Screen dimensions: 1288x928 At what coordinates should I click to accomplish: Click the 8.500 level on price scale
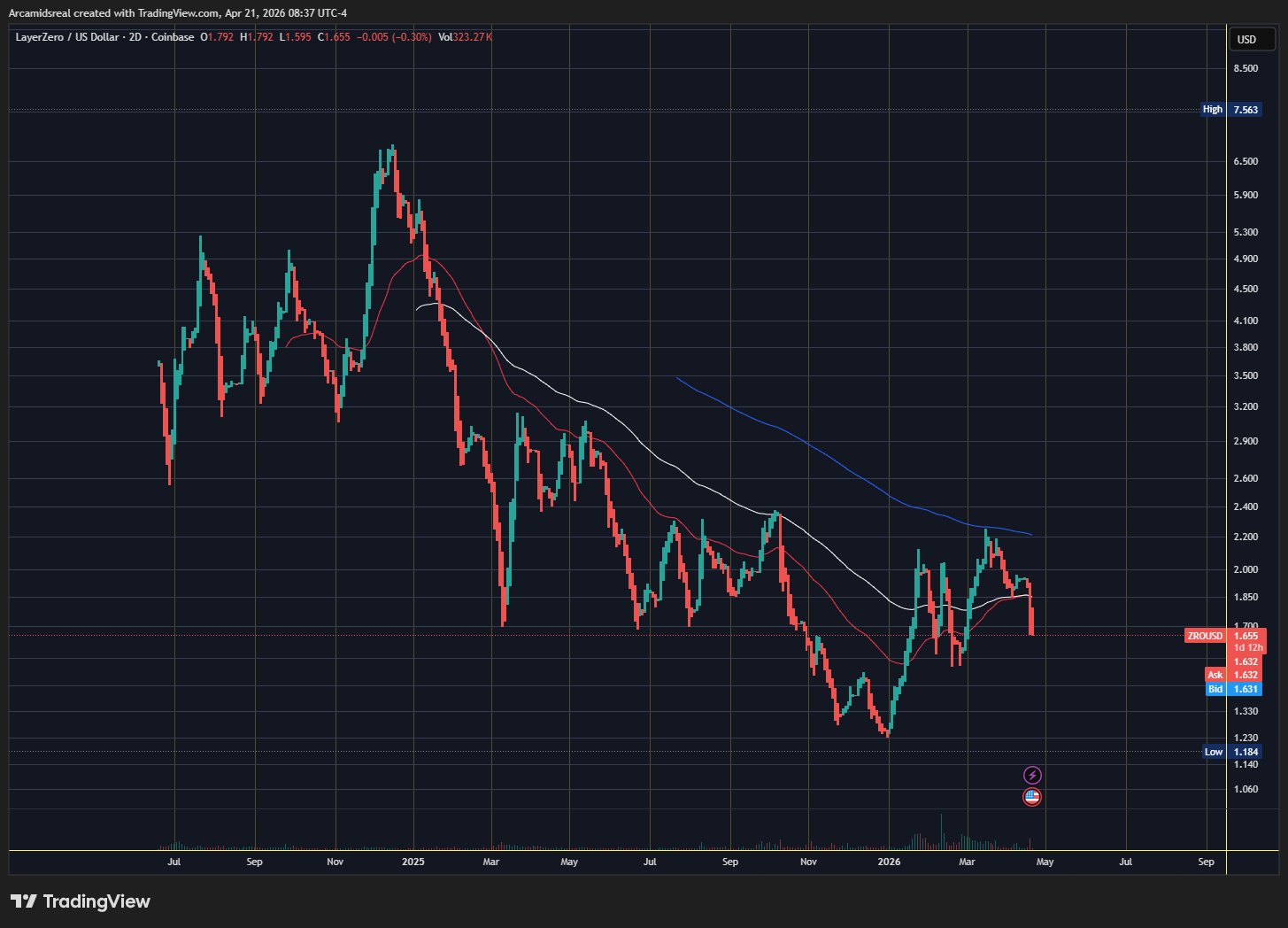1246,68
